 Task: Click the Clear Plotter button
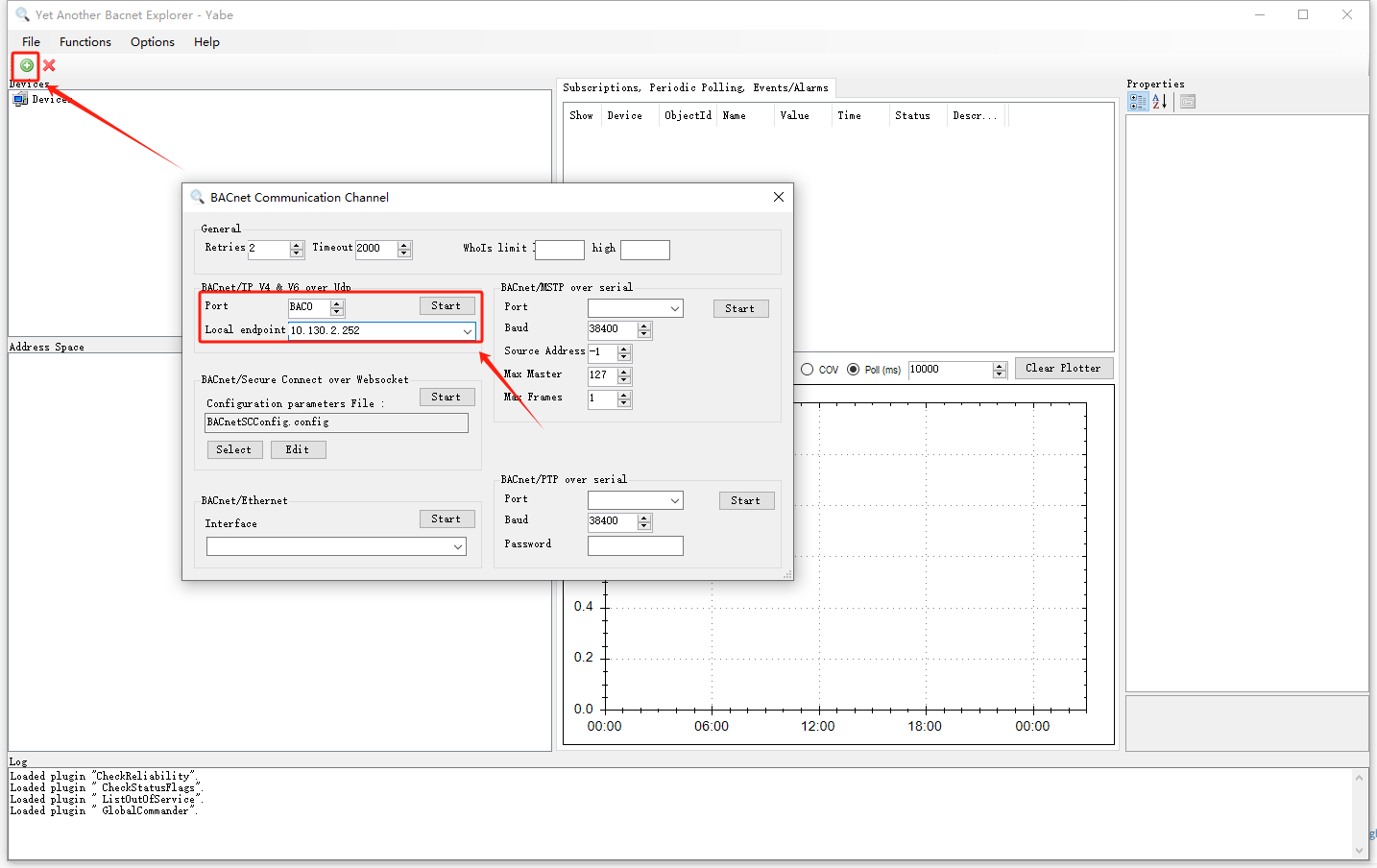coord(1064,369)
